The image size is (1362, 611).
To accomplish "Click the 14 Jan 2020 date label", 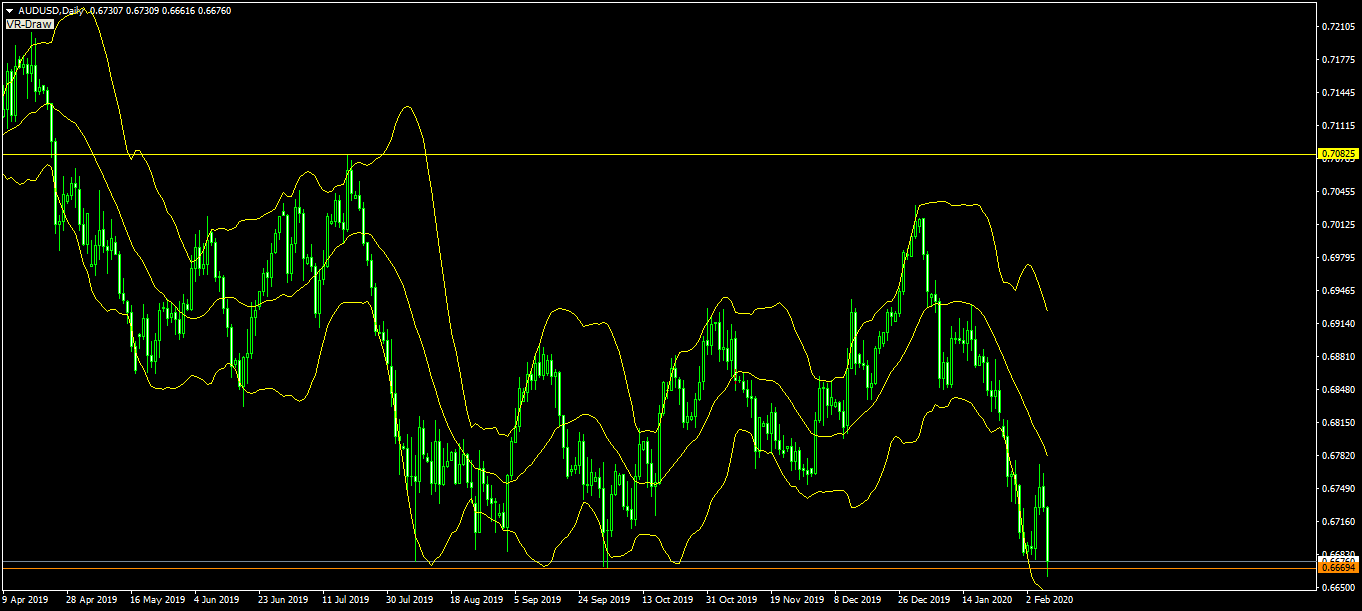I will [x=987, y=600].
